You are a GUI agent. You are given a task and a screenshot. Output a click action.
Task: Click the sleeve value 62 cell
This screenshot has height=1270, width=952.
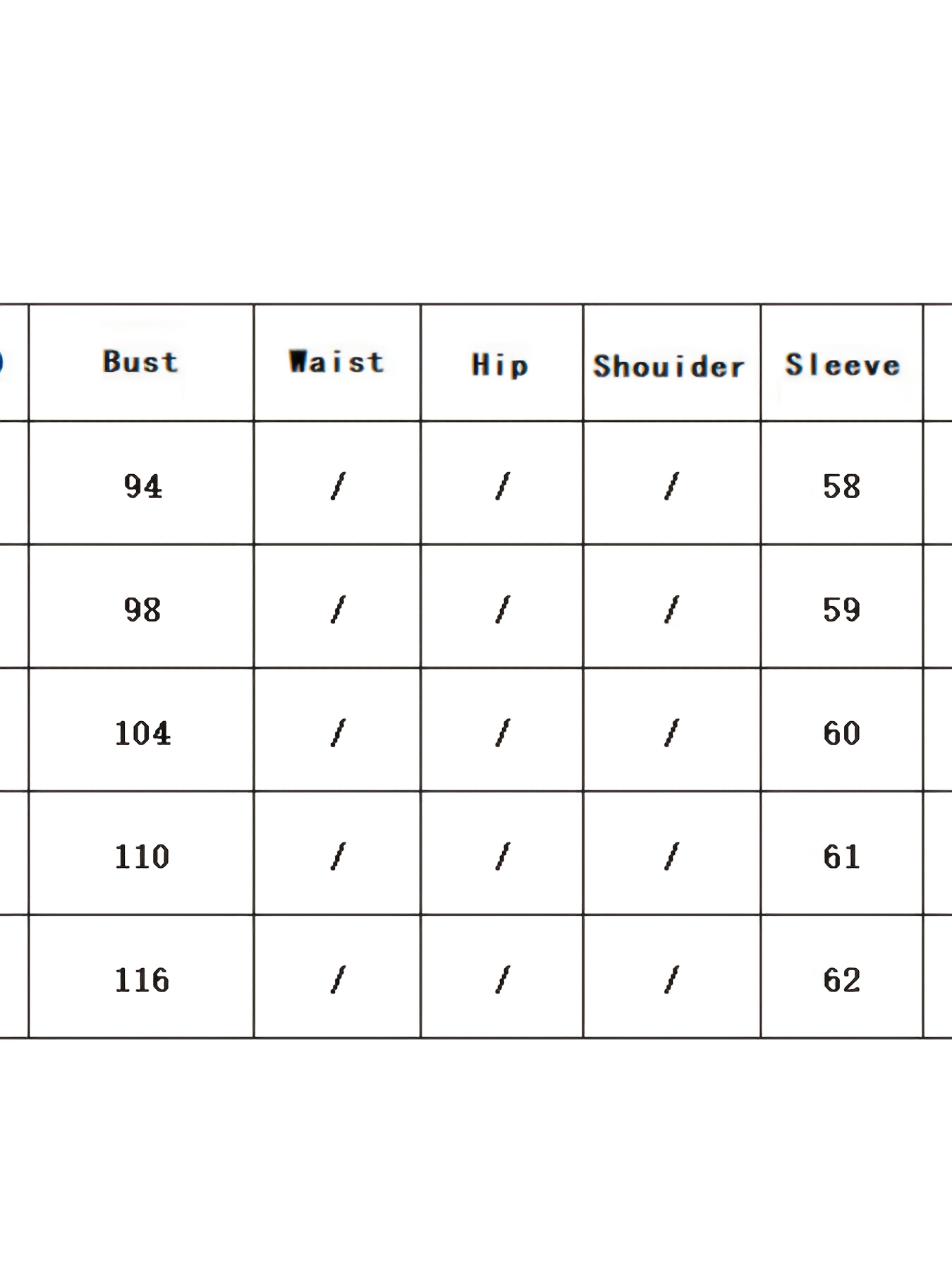[x=841, y=980]
